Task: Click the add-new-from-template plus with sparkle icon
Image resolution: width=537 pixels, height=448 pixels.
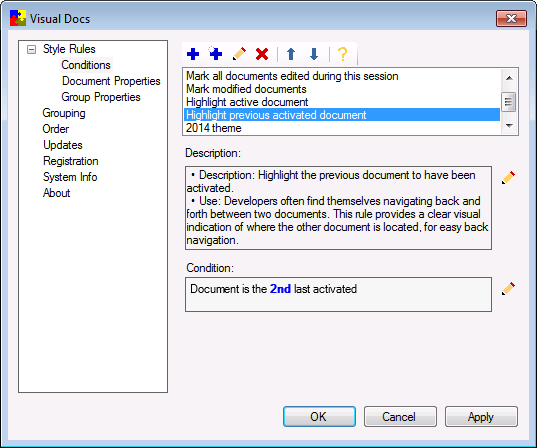Action: coord(215,53)
